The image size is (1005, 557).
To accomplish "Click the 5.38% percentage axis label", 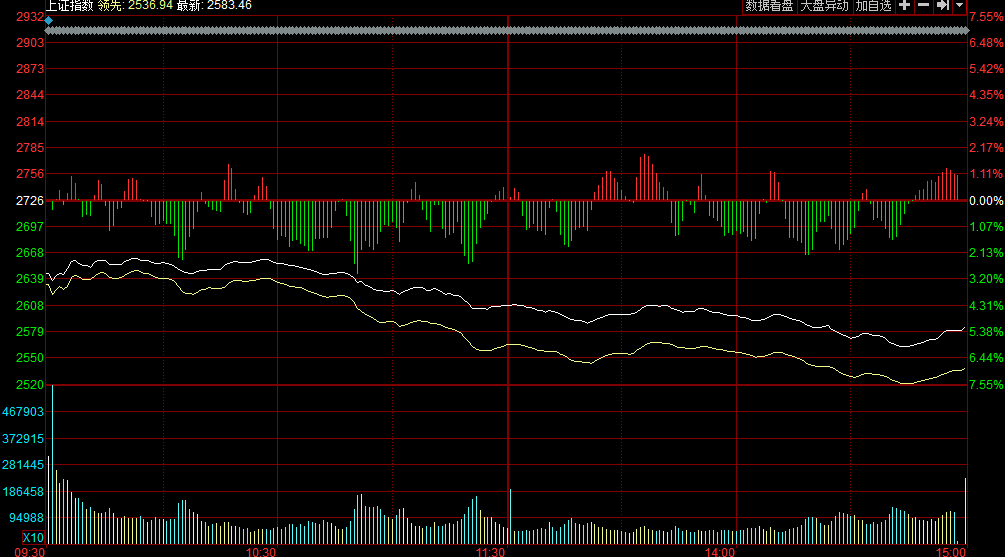I will (x=986, y=331).
